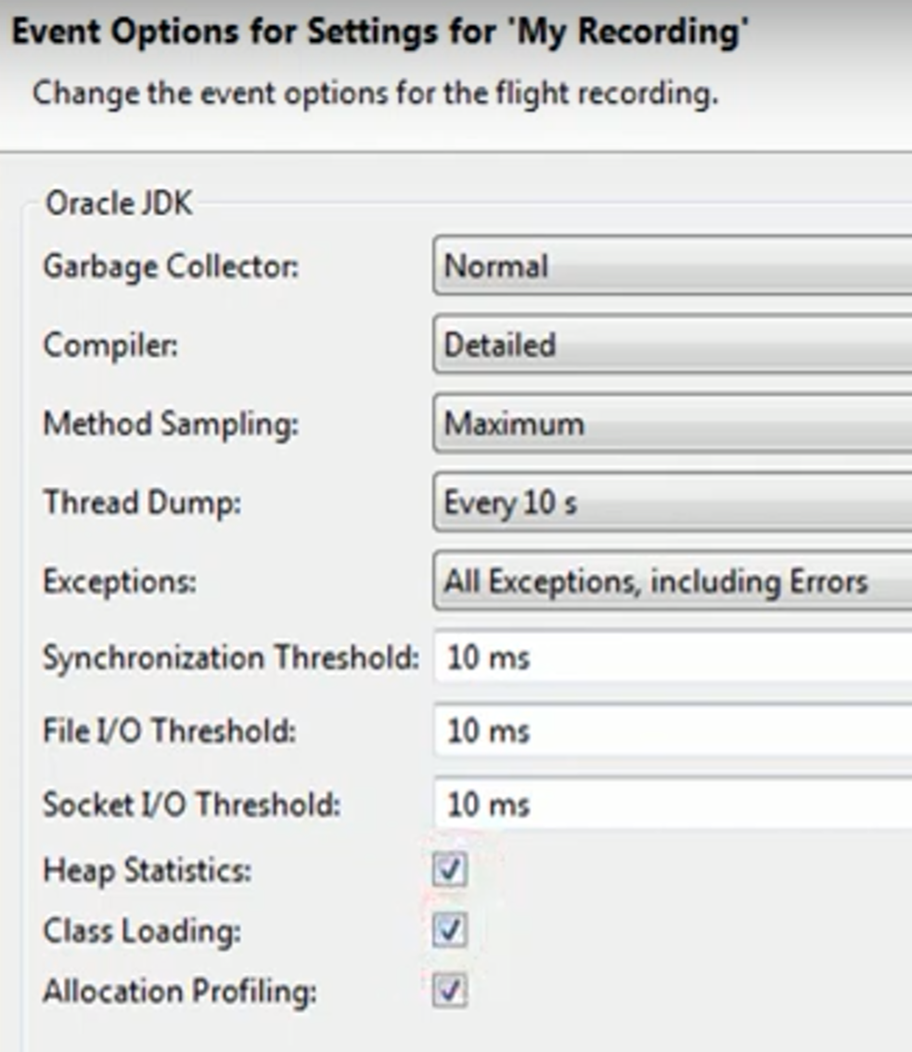Click the 'Compiler:' label text
This screenshot has height=1052, width=912.
[x=110, y=345]
